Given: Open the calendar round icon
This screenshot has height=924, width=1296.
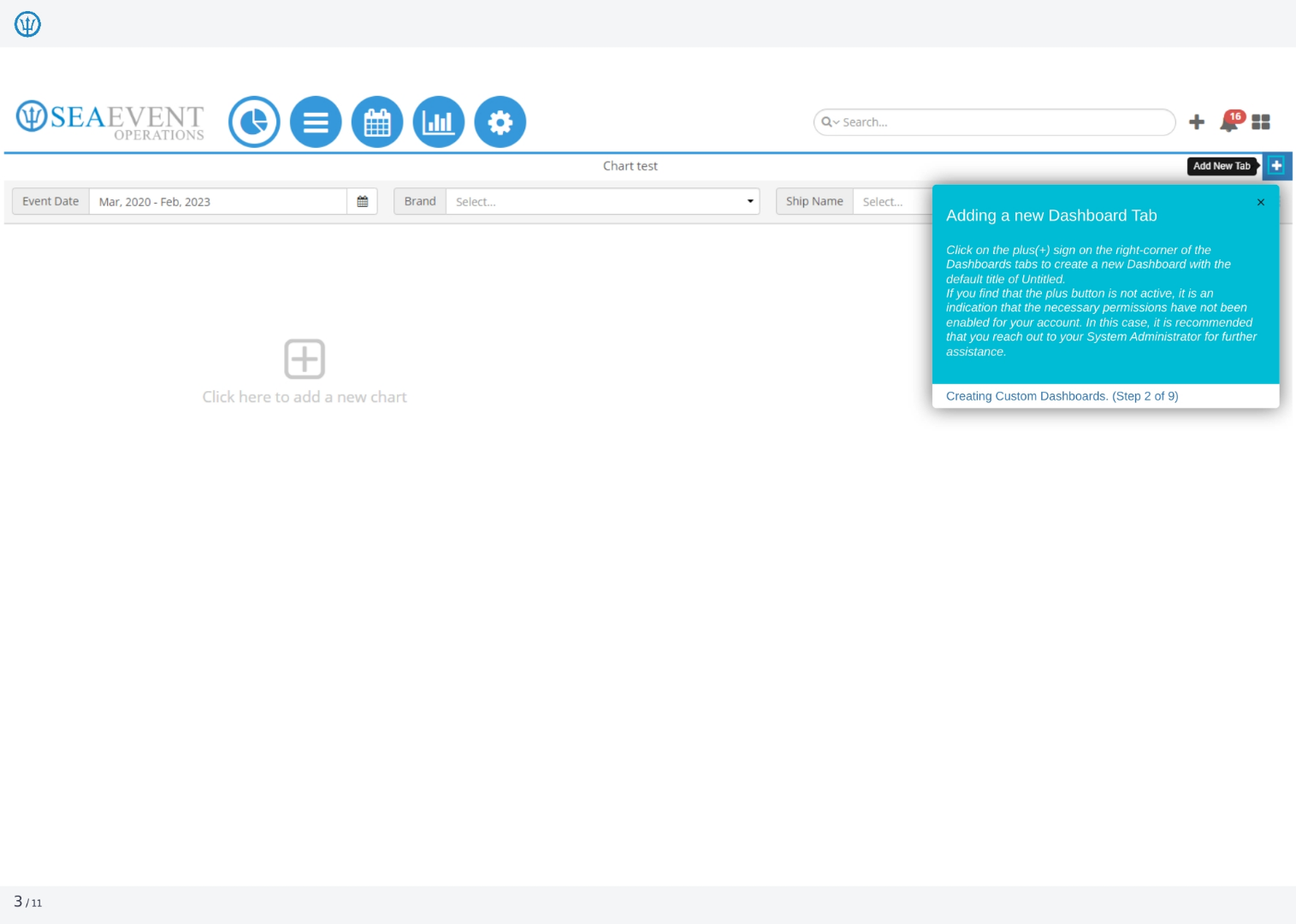Looking at the screenshot, I should click(x=377, y=121).
